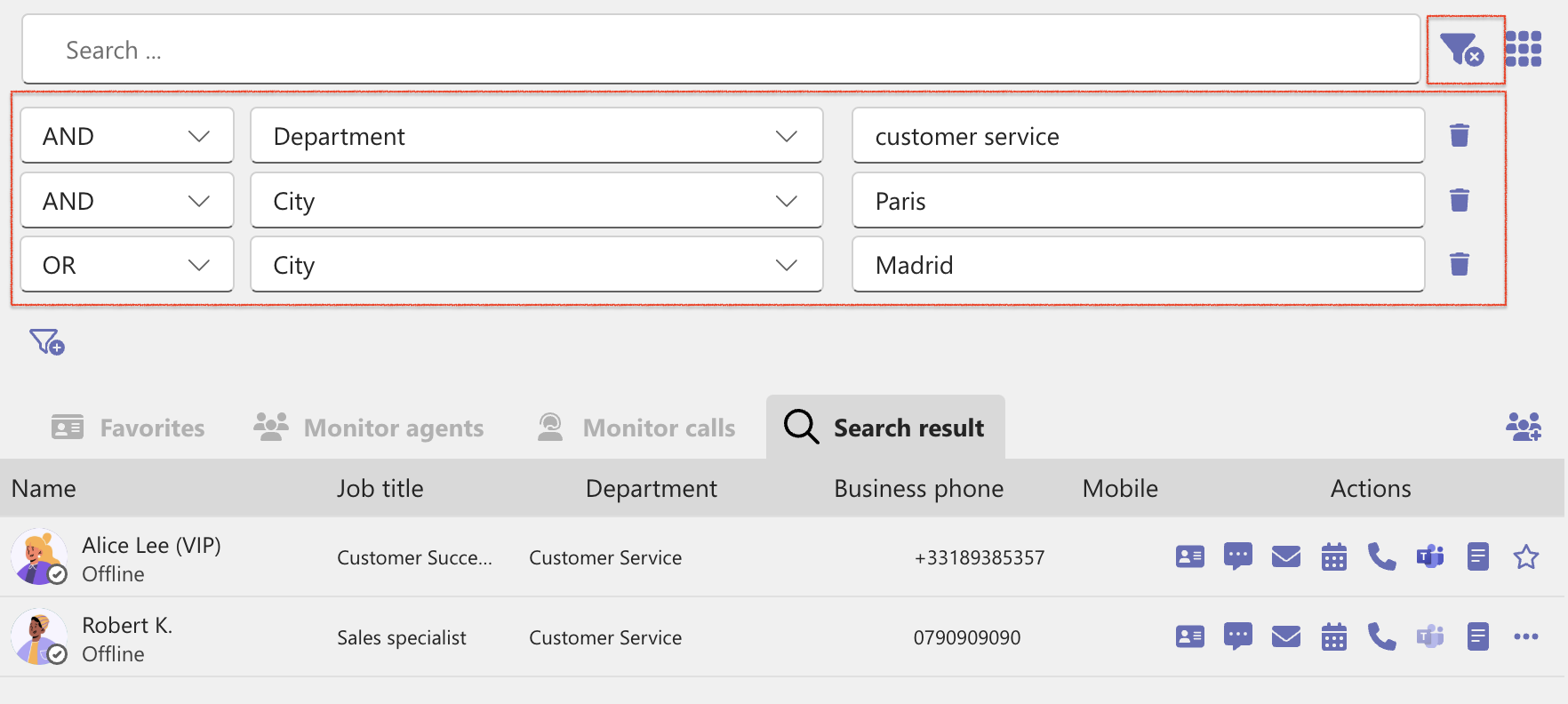Viewport: 1568px width, 704px height.
Task: Open more actions for Robert K.
Action: [1526, 636]
